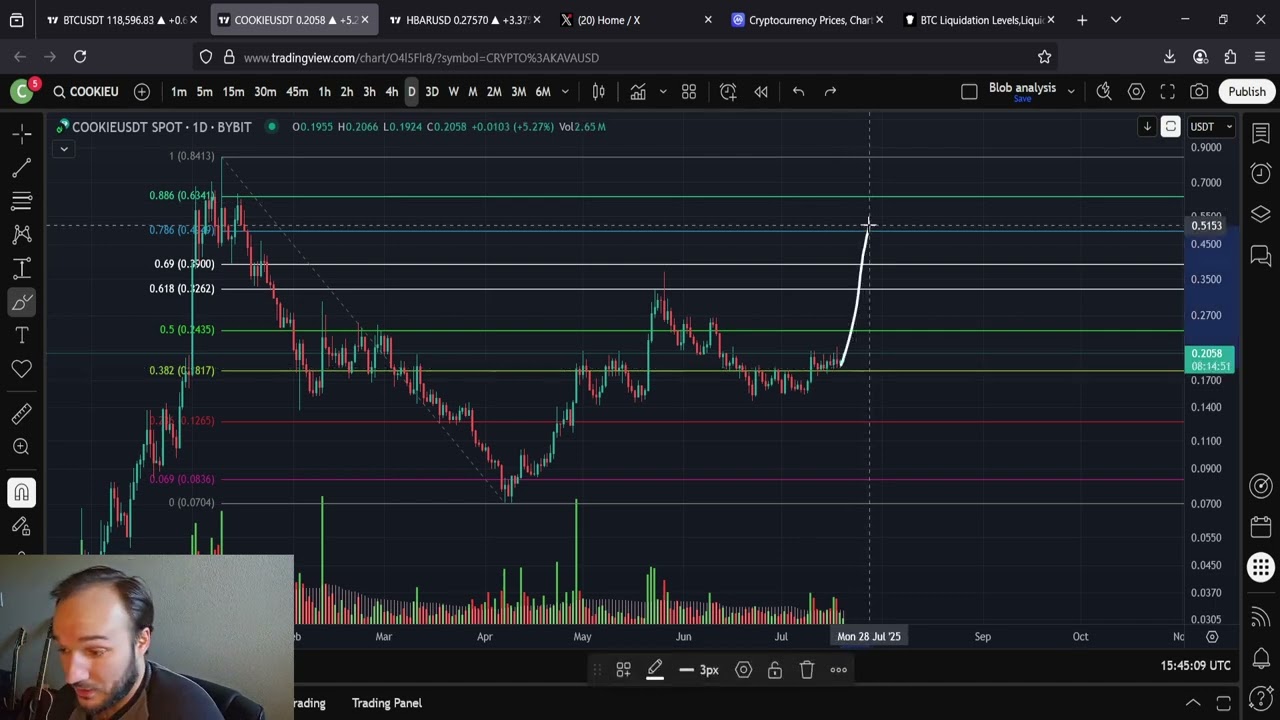Collapse the chart legend chevron
The image size is (1280, 720).
[x=64, y=149]
